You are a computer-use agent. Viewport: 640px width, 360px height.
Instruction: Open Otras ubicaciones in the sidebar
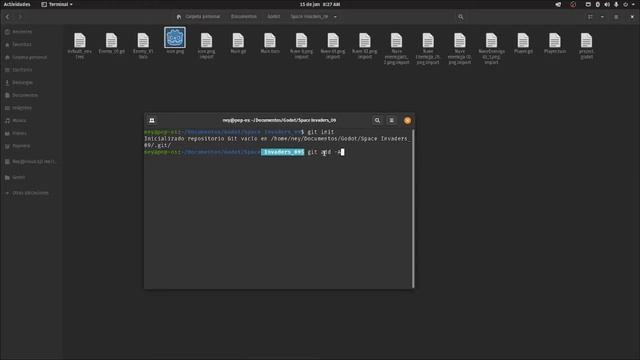(27, 193)
